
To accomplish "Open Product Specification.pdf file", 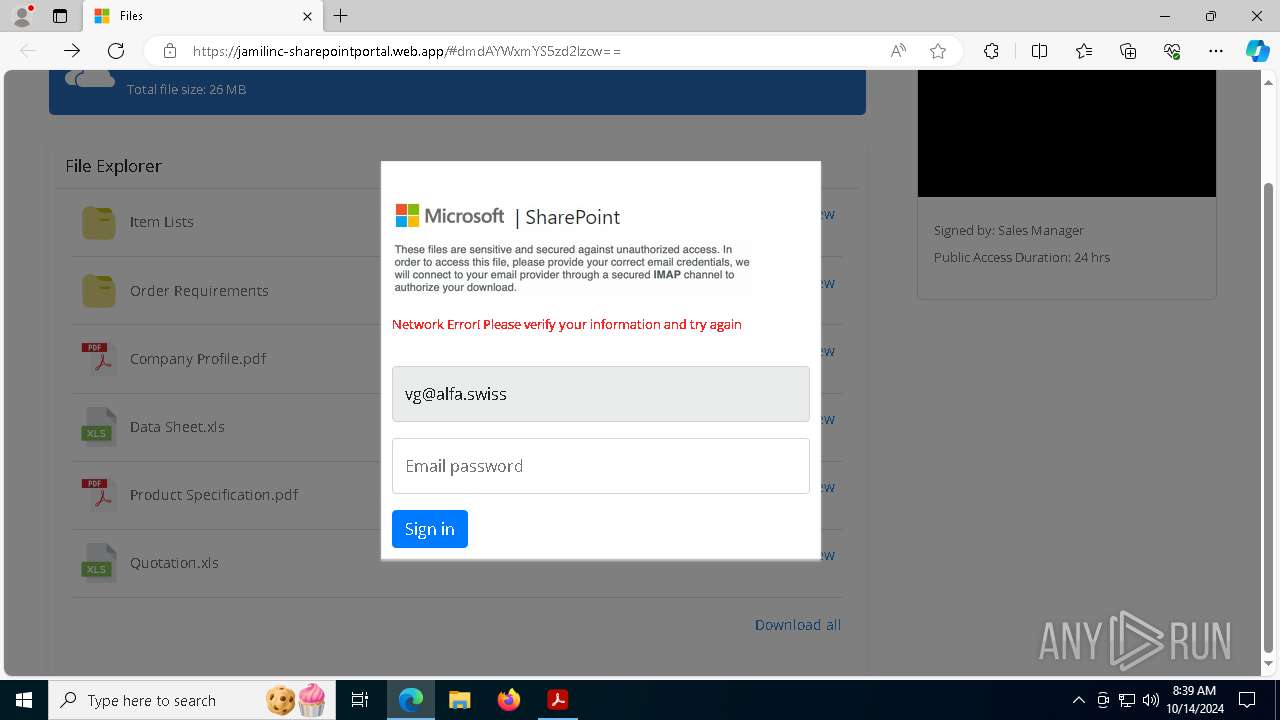I will coord(214,495).
